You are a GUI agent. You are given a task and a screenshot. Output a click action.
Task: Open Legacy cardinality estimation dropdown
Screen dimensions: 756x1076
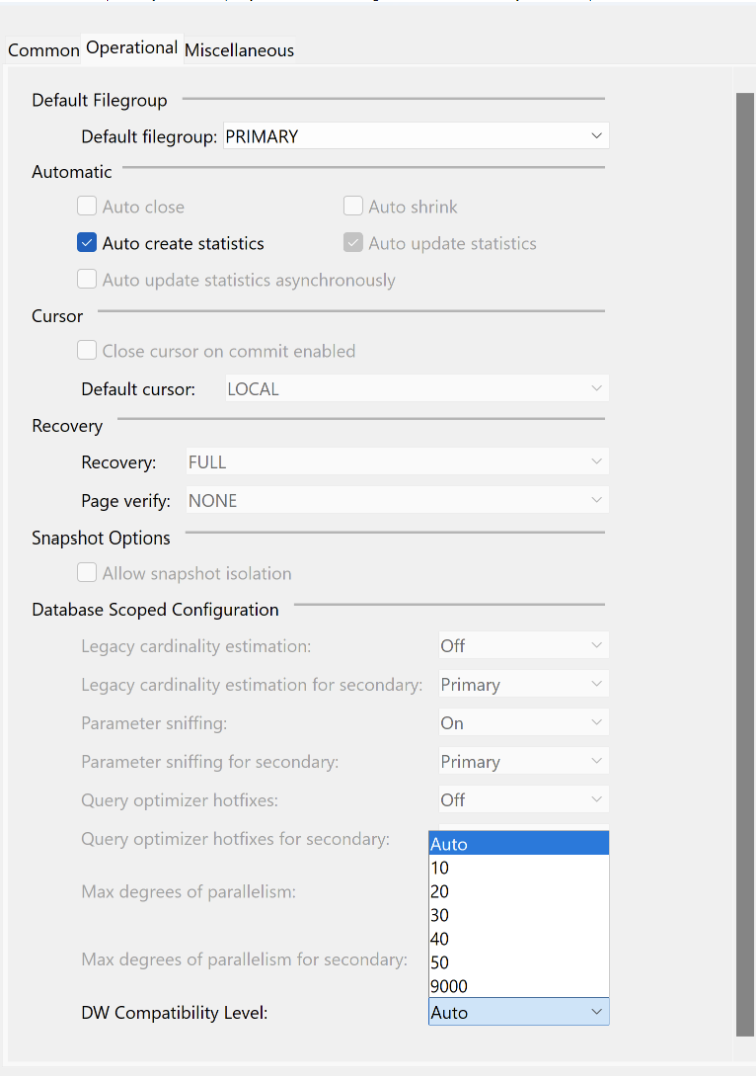523,646
